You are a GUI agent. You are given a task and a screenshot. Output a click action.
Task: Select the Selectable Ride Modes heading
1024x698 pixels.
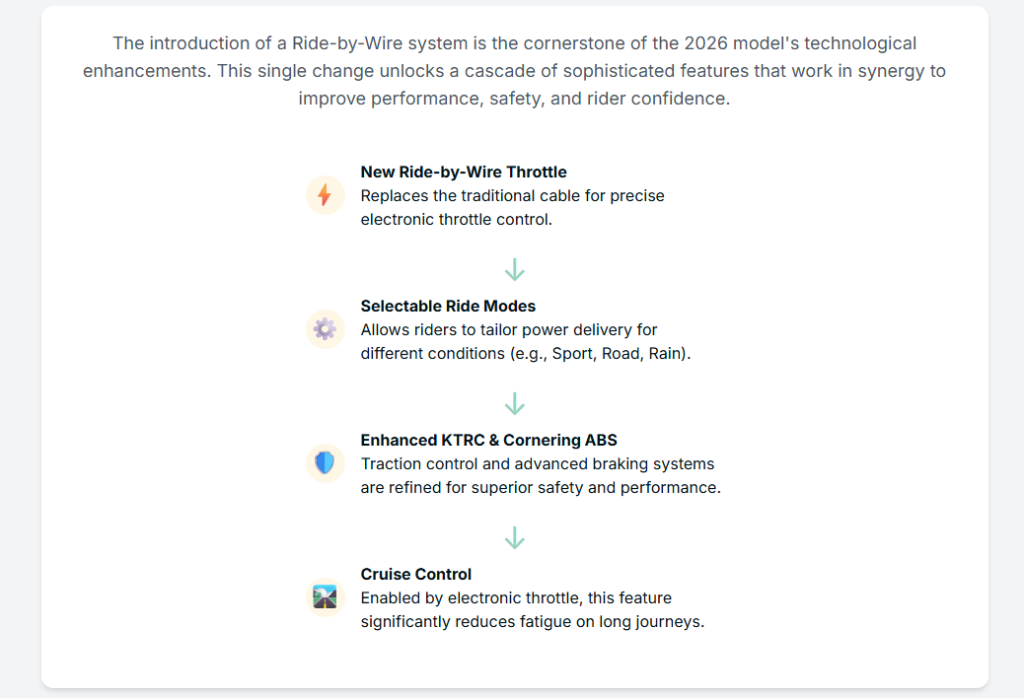pos(449,306)
